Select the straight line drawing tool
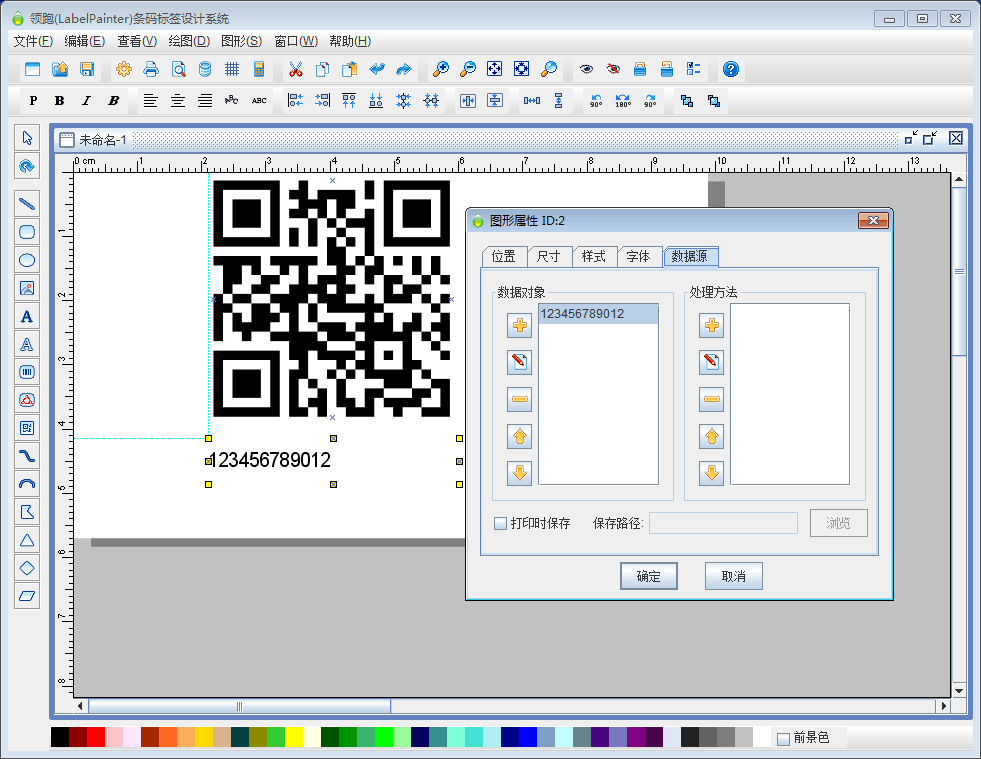This screenshot has width=981, height=759. coord(27,203)
